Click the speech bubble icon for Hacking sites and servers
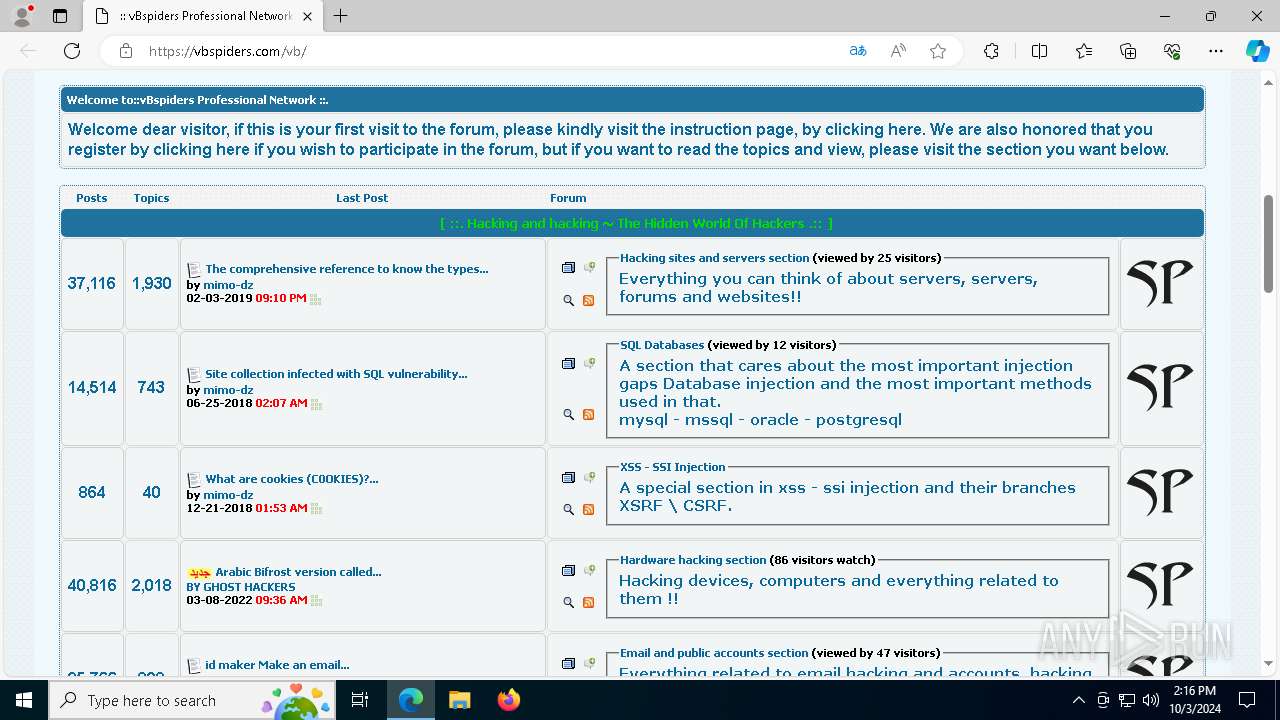 (589, 267)
